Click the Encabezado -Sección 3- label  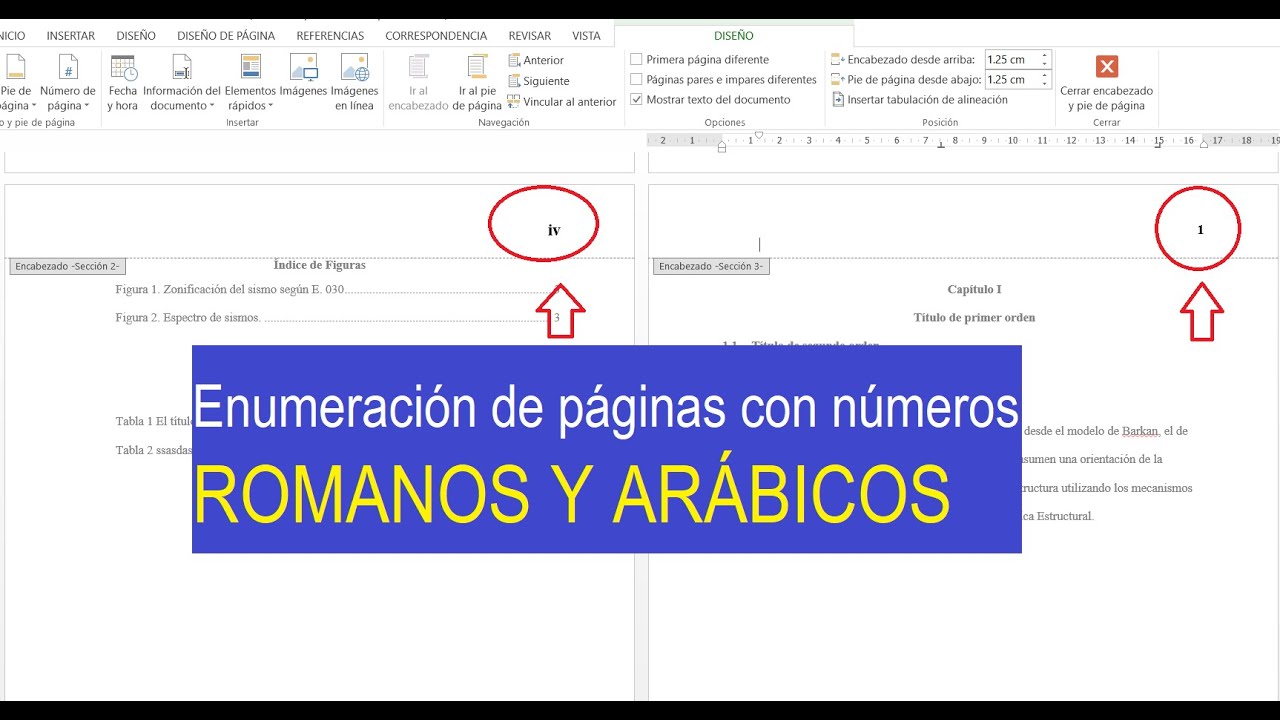[711, 267]
